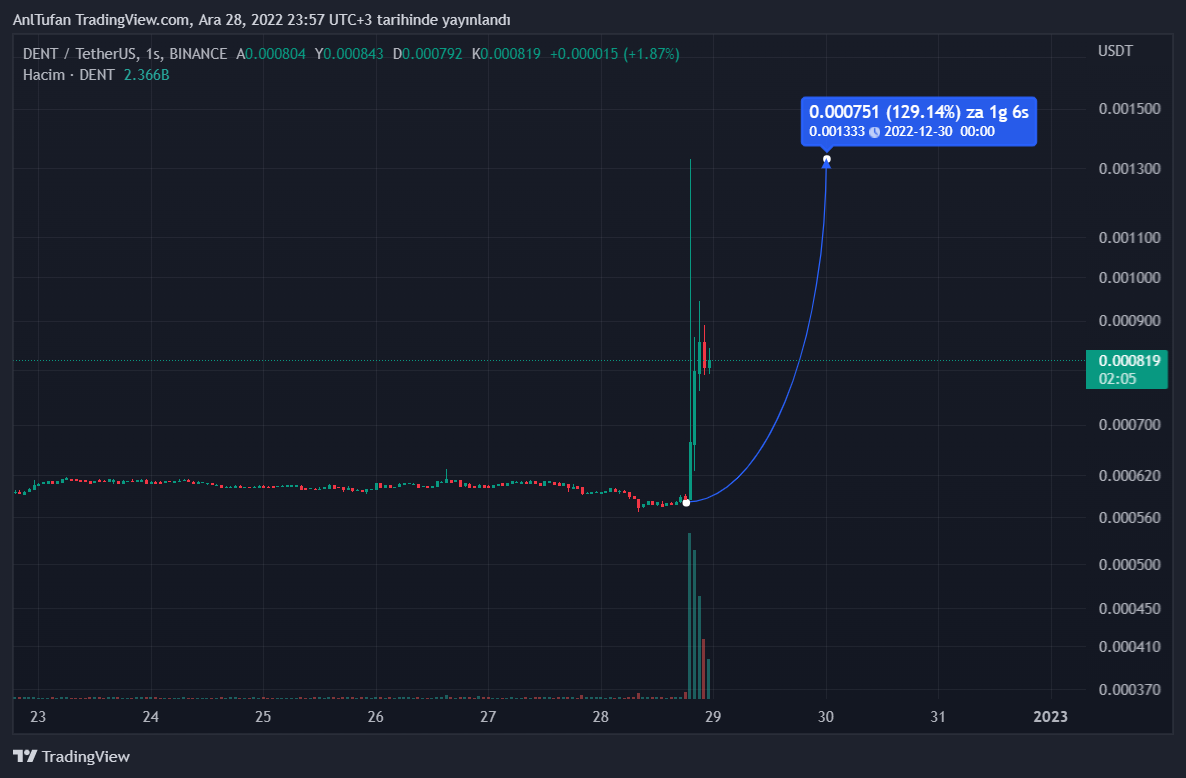Open the USDT currency selector

tap(1115, 51)
